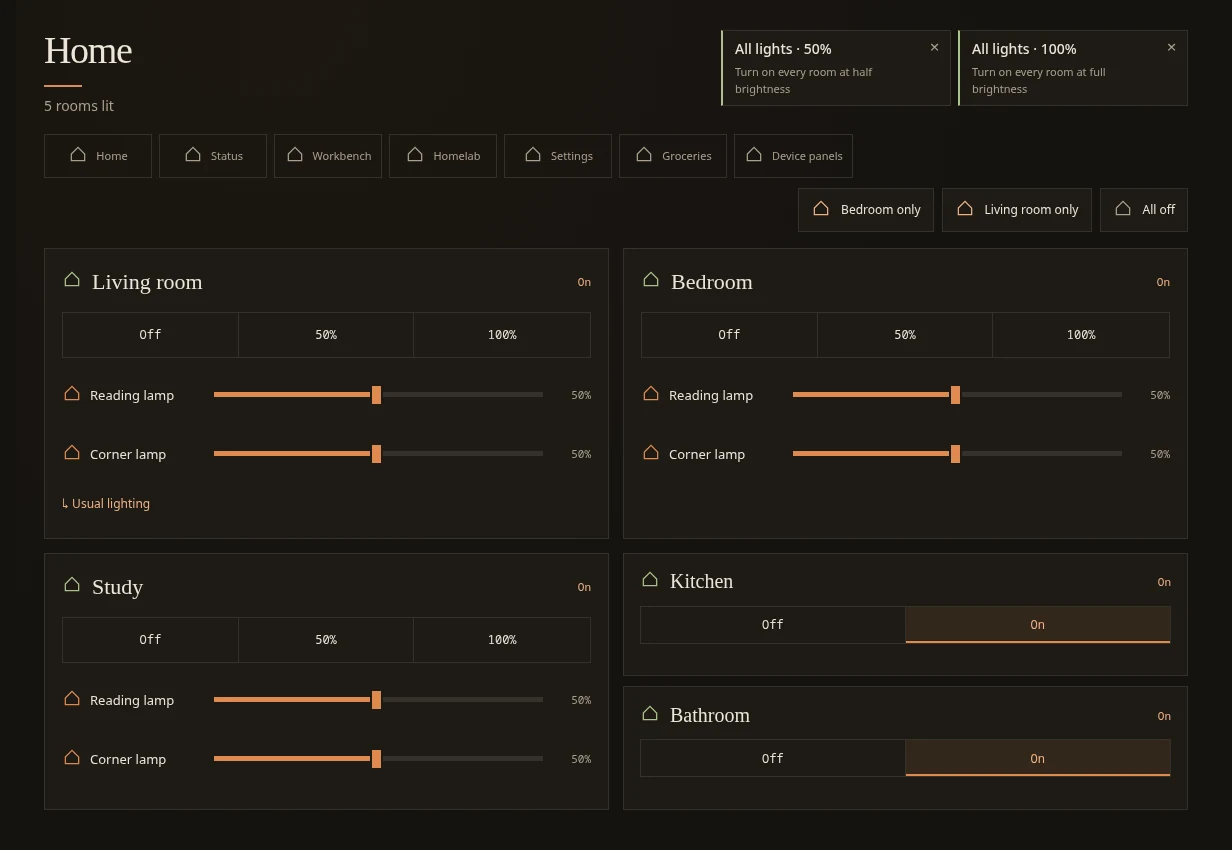The width and height of the screenshot is (1232, 850).
Task: Click Study Corner lamp slider handle
Action: 376,759
